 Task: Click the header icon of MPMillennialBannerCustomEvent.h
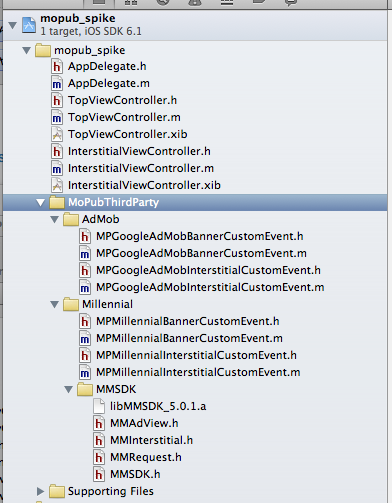click(85, 321)
